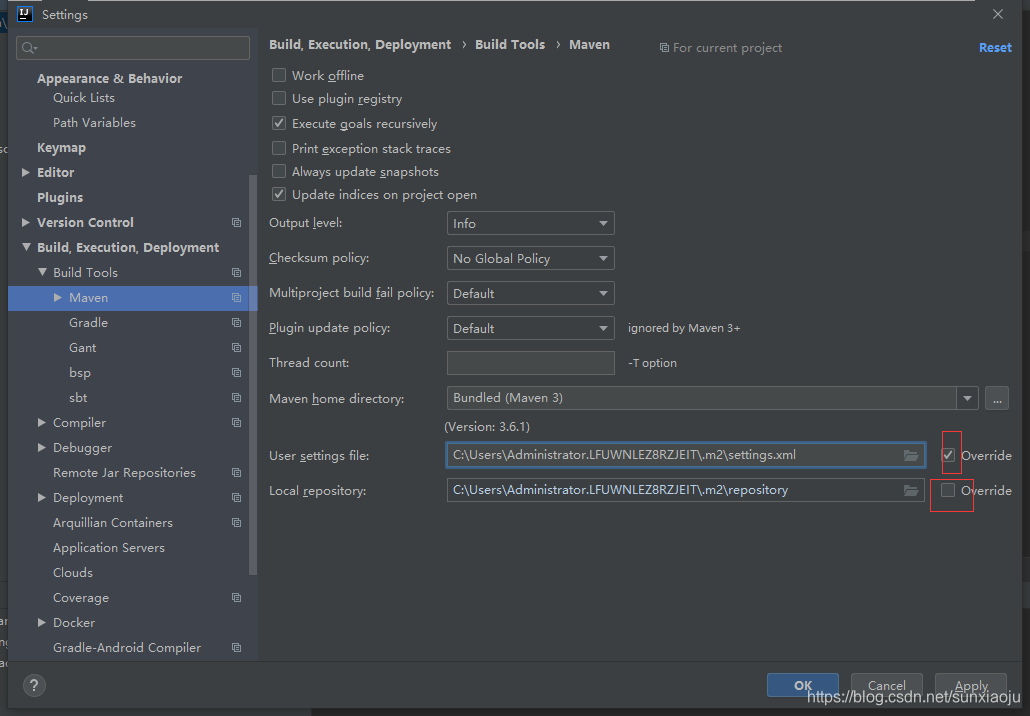
Task: Collapse Build, Execution, Deployment node
Action: pyautogui.click(x=26, y=247)
